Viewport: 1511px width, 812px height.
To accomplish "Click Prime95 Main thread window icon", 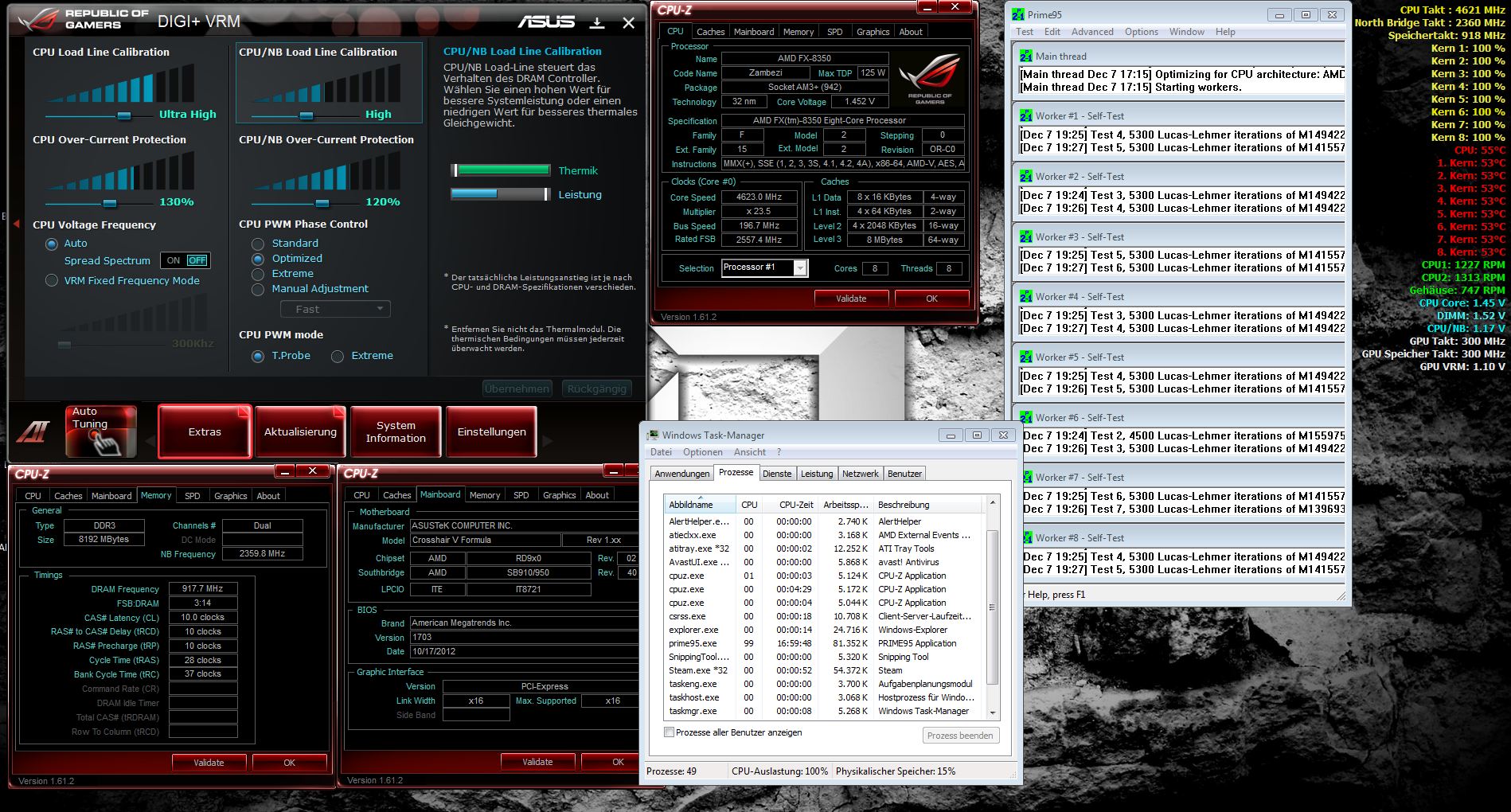I will click(x=1026, y=56).
